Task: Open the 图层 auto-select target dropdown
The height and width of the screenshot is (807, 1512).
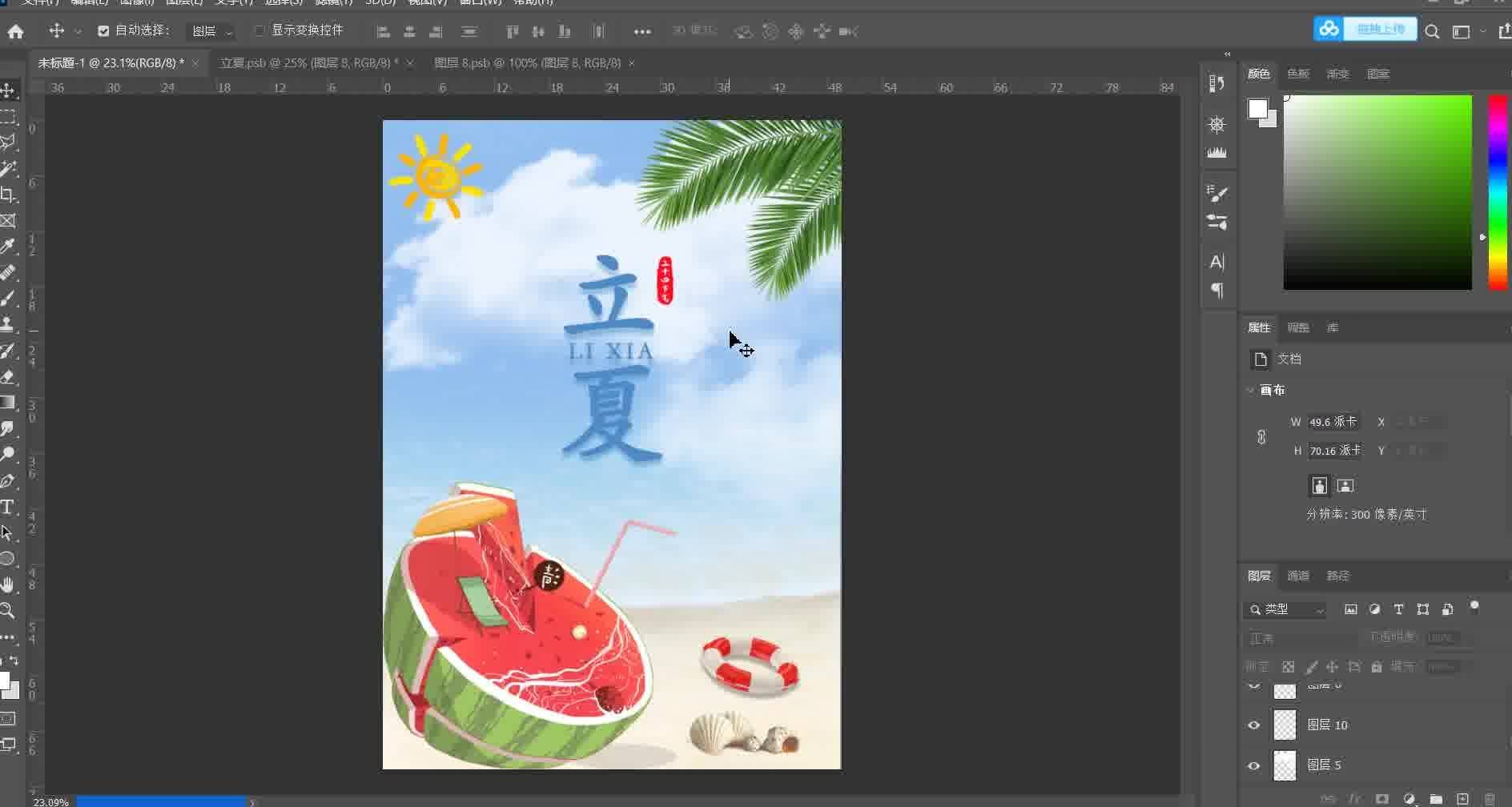Action: (211, 31)
